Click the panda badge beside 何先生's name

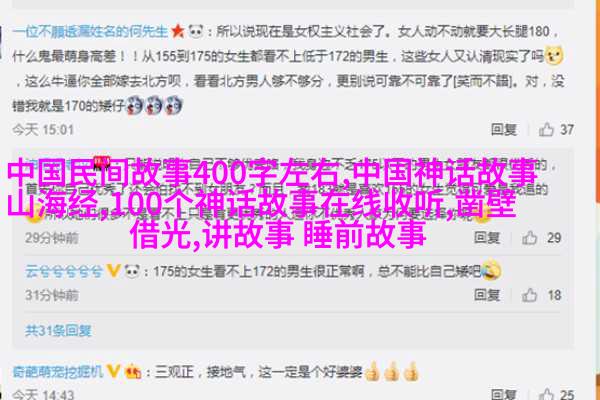pos(196,31)
